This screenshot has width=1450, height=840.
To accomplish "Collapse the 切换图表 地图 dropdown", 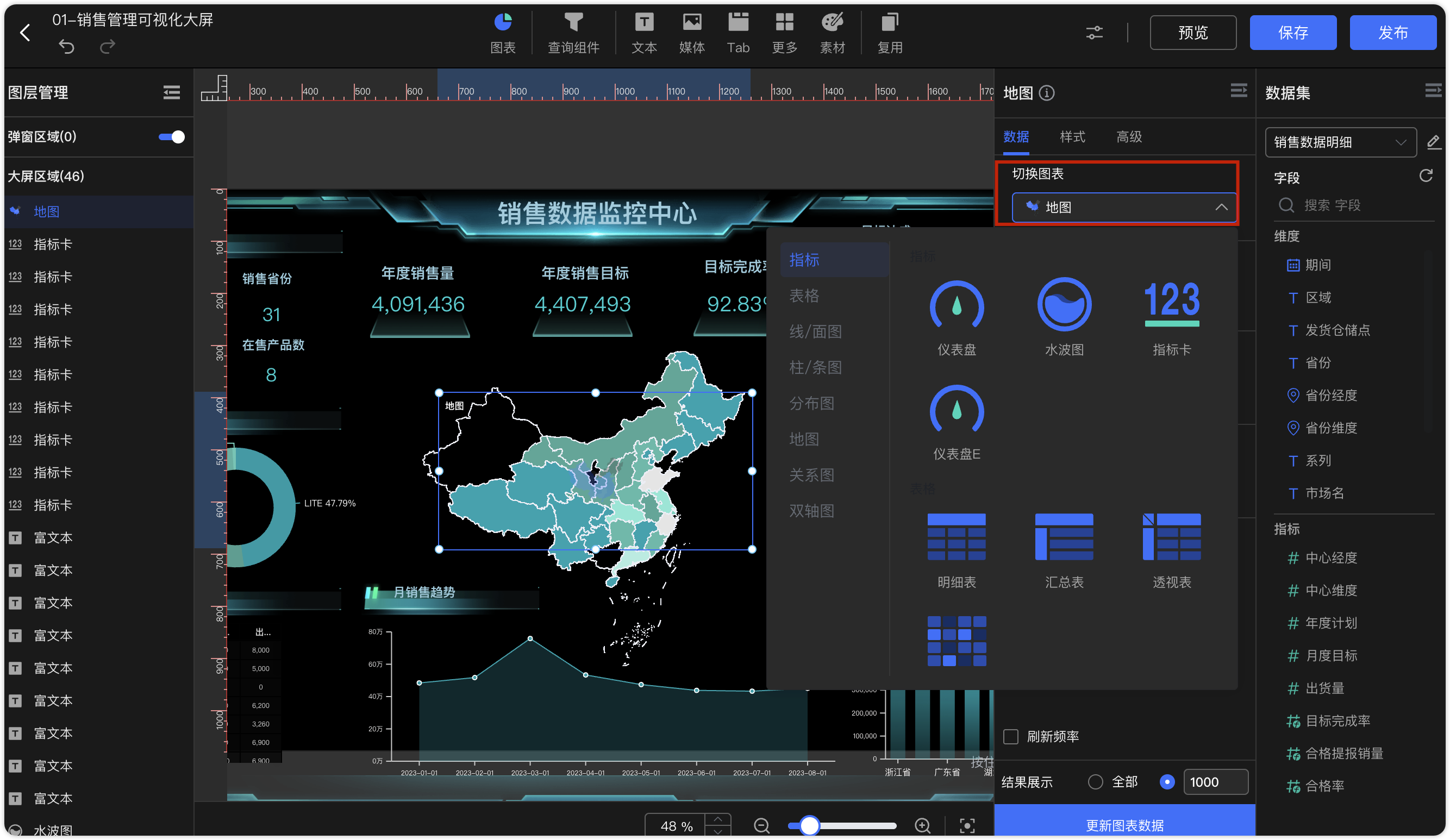I will (x=1123, y=207).
